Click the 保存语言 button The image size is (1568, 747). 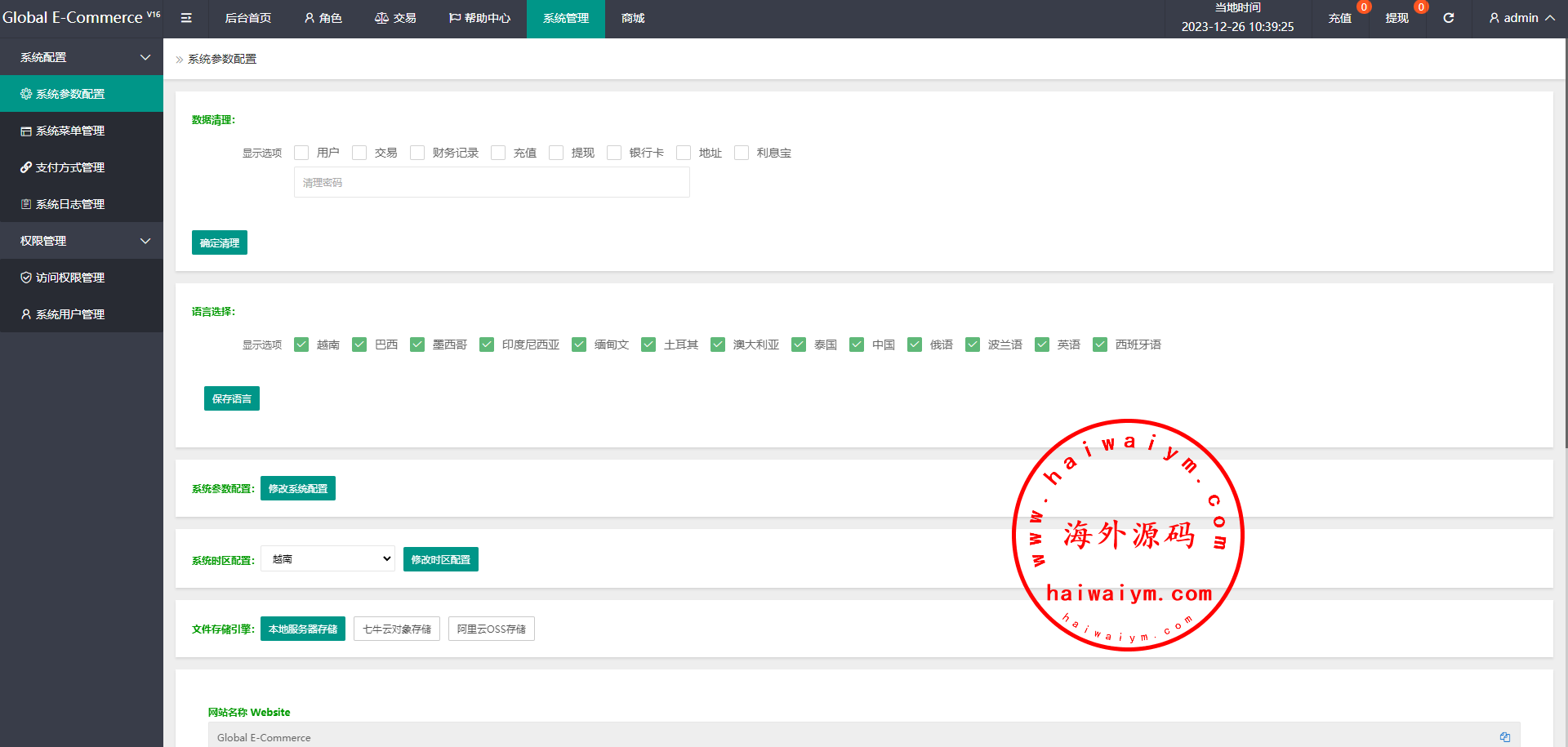click(x=232, y=398)
